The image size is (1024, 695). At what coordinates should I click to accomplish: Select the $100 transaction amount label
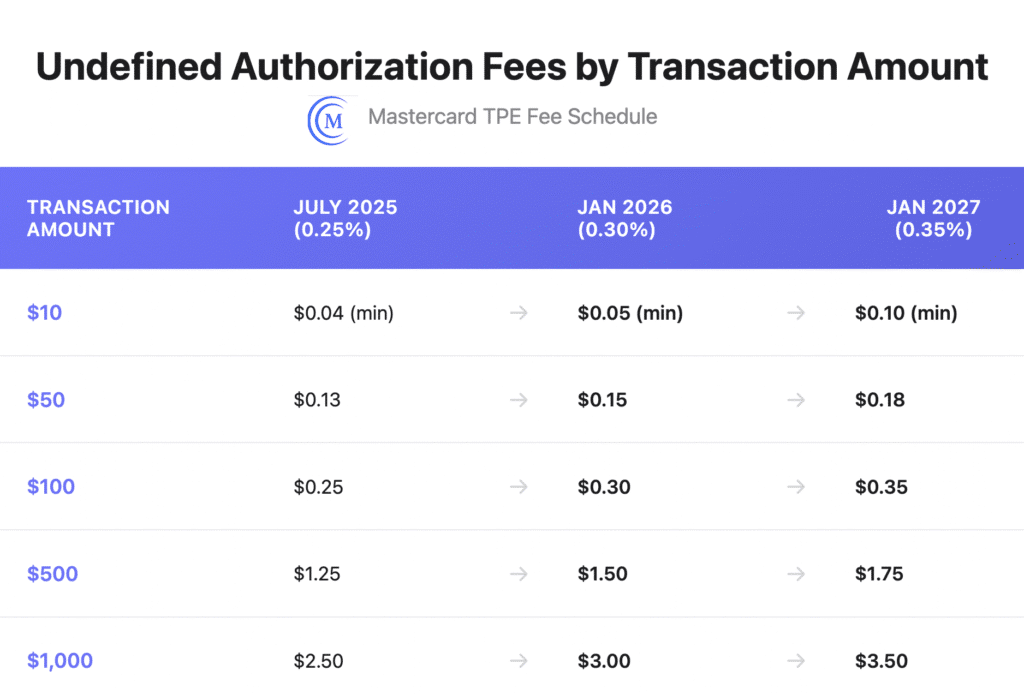51,487
